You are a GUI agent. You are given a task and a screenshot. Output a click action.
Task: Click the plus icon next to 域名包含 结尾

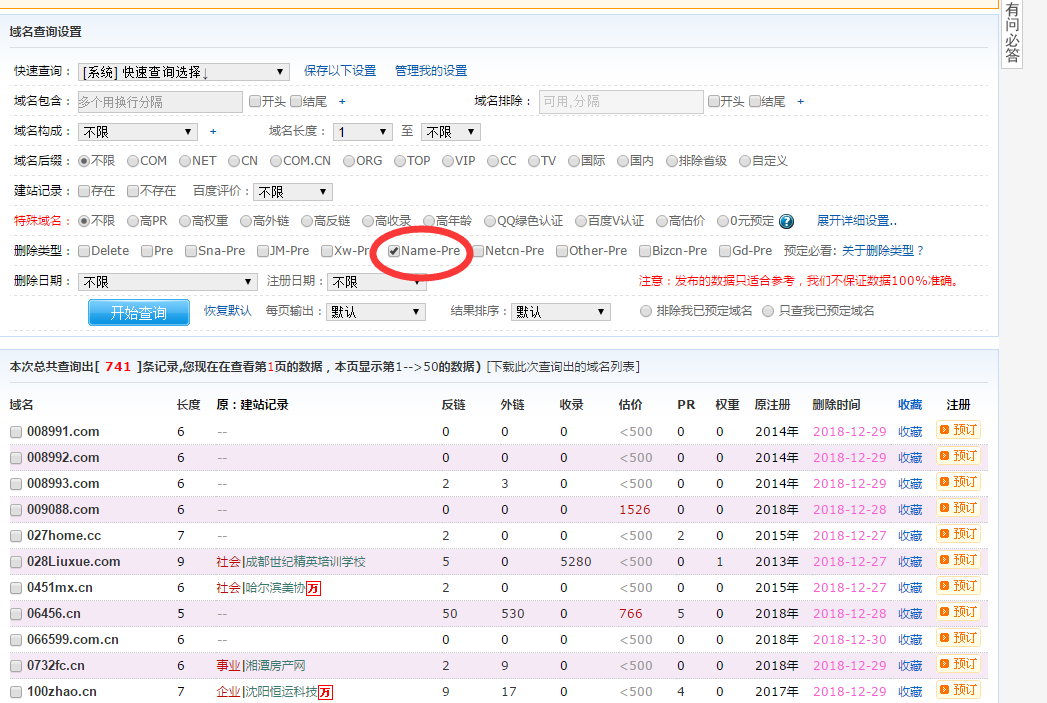point(342,101)
